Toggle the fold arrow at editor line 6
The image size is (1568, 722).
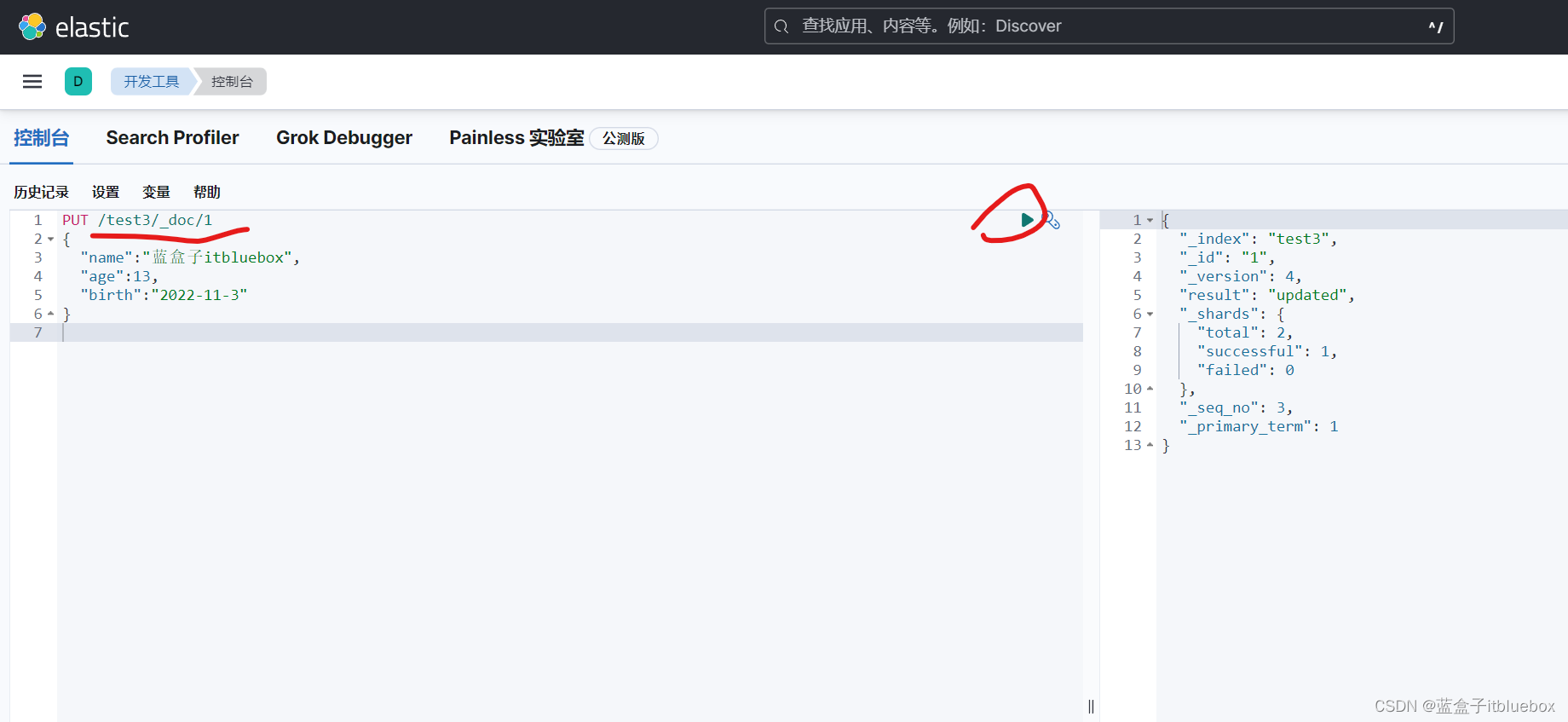click(x=51, y=314)
